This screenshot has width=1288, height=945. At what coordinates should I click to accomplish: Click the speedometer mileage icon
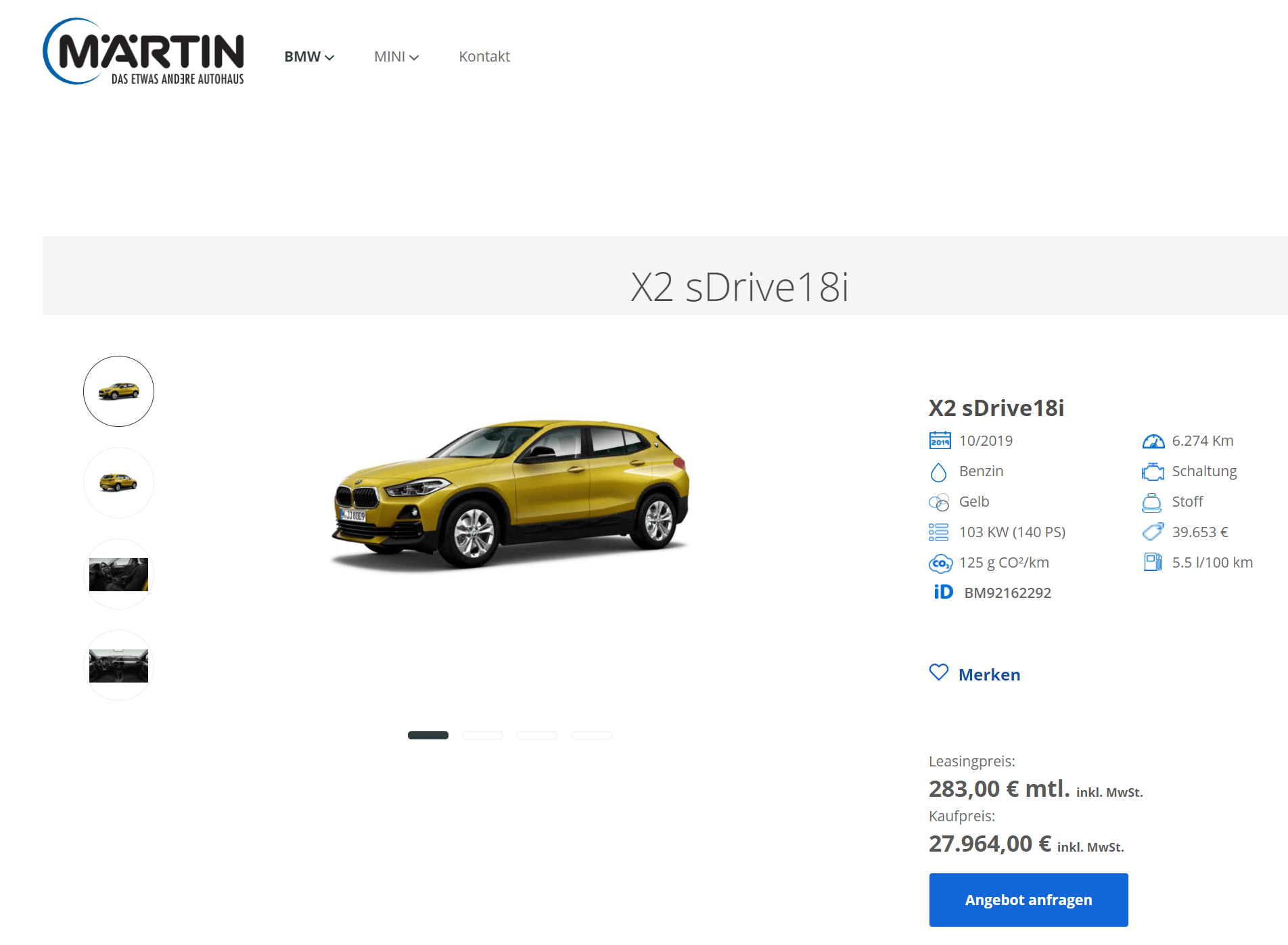point(1153,441)
